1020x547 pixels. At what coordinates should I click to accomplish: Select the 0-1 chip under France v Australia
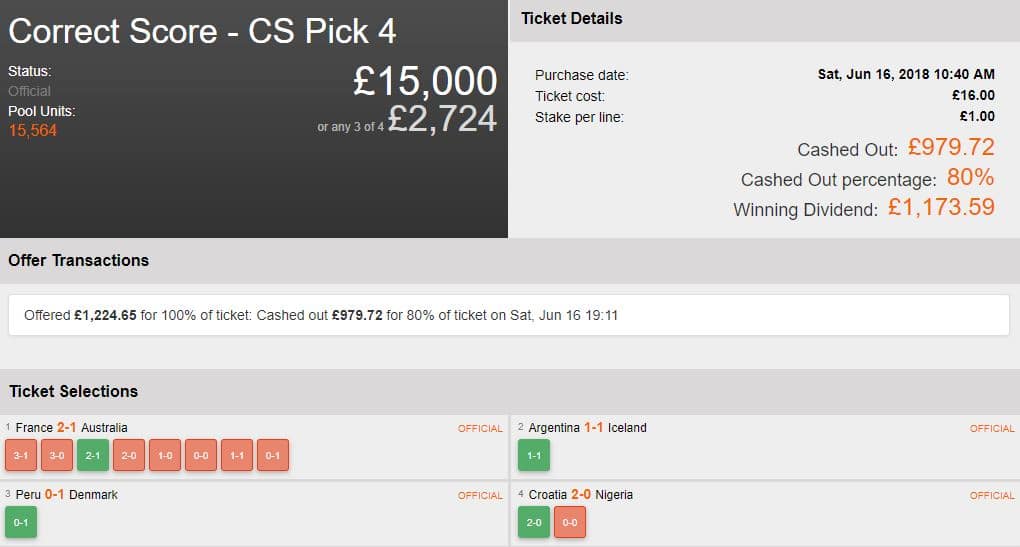click(x=273, y=455)
